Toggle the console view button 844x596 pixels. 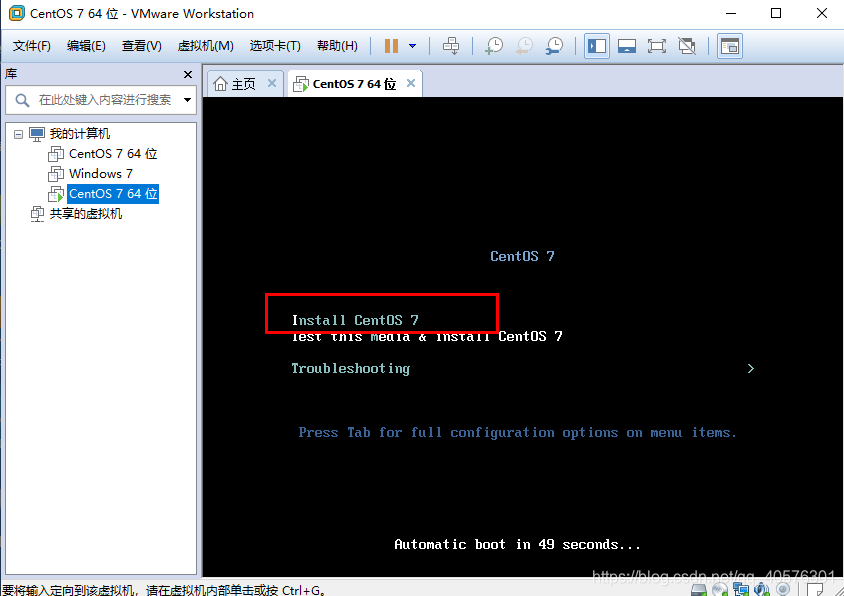(730, 46)
